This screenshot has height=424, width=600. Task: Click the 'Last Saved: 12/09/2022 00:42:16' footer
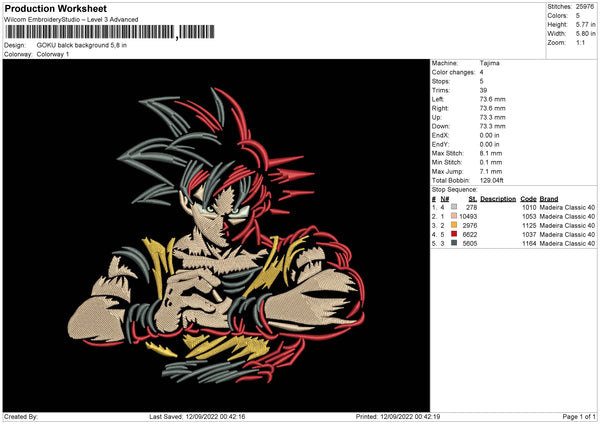(x=197, y=417)
